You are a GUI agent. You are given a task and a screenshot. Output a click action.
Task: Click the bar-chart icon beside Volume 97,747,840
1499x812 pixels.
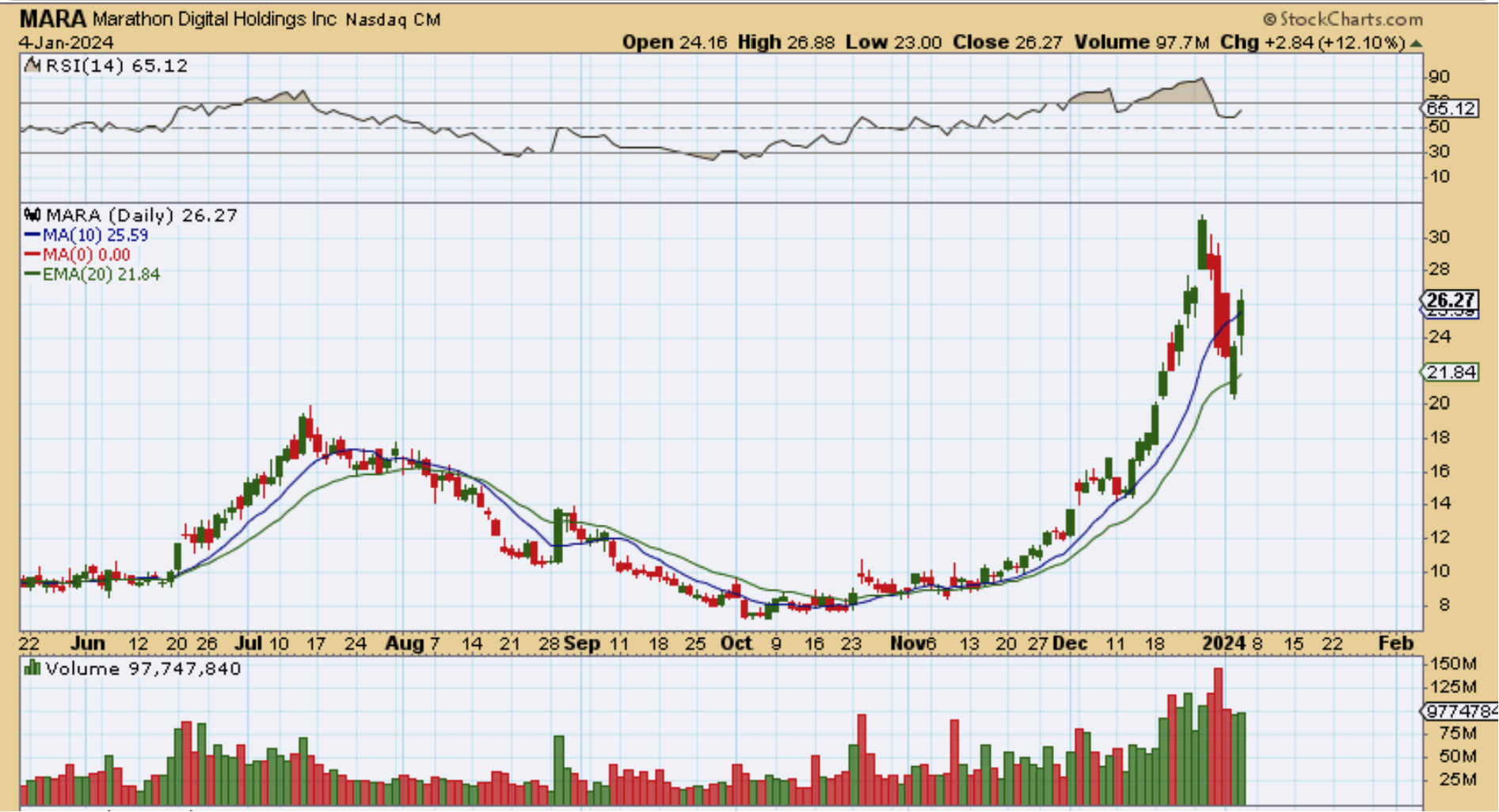32,669
